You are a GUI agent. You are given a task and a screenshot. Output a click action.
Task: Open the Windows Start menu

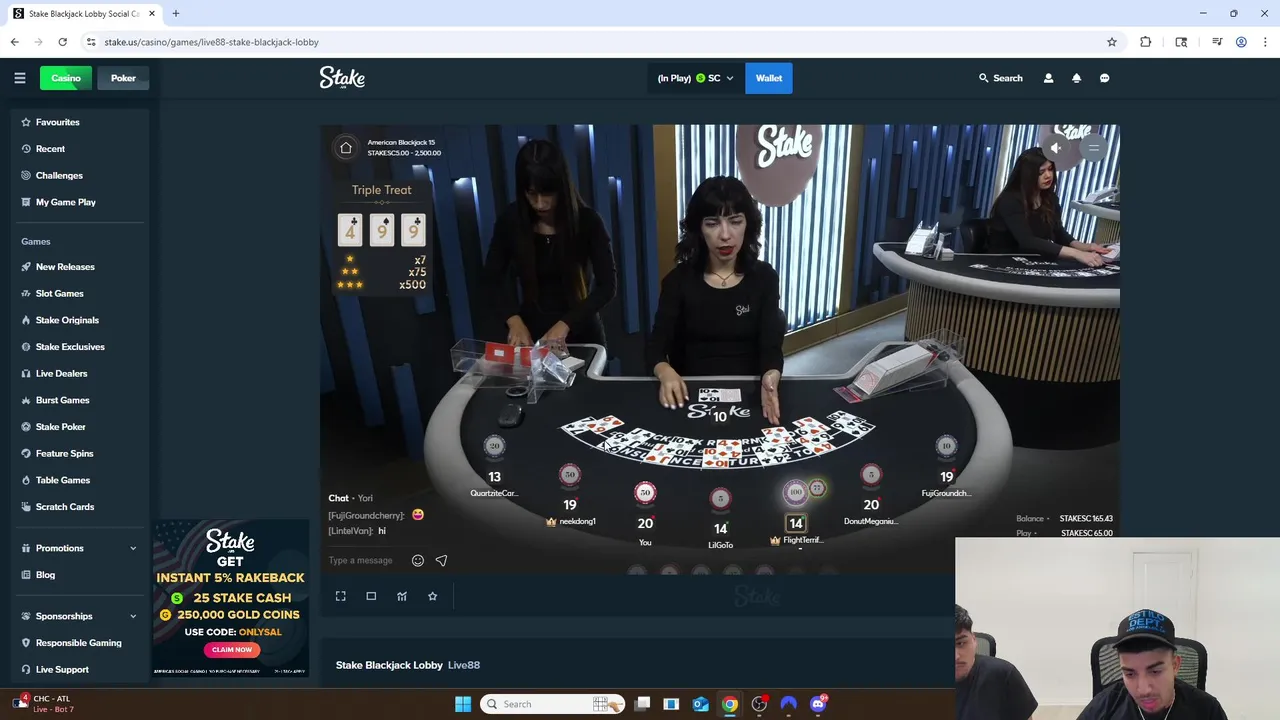(463, 704)
